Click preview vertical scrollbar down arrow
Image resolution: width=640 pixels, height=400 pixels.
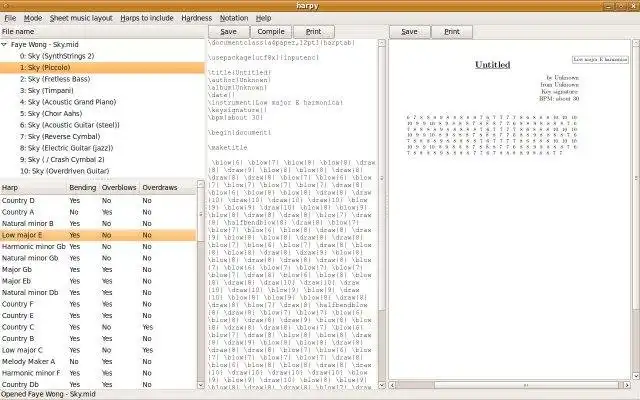(x=636, y=376)
